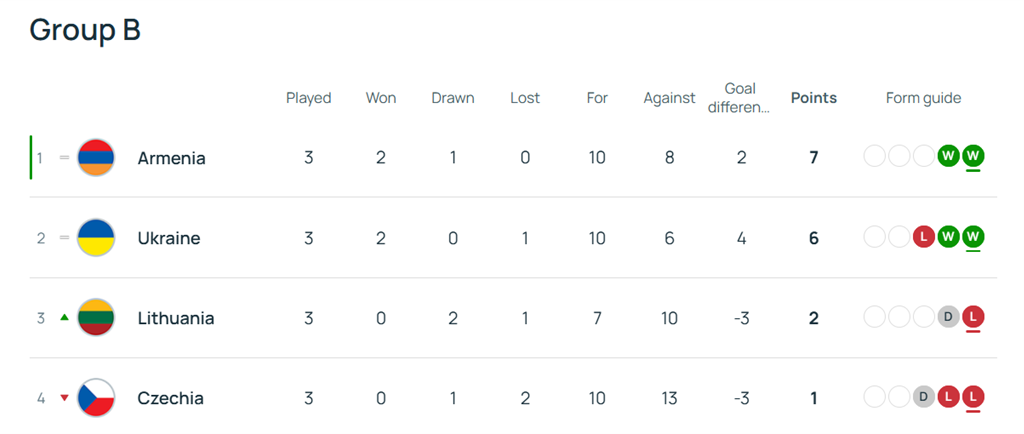Open the Lithuania team link

tap(175, 318)
